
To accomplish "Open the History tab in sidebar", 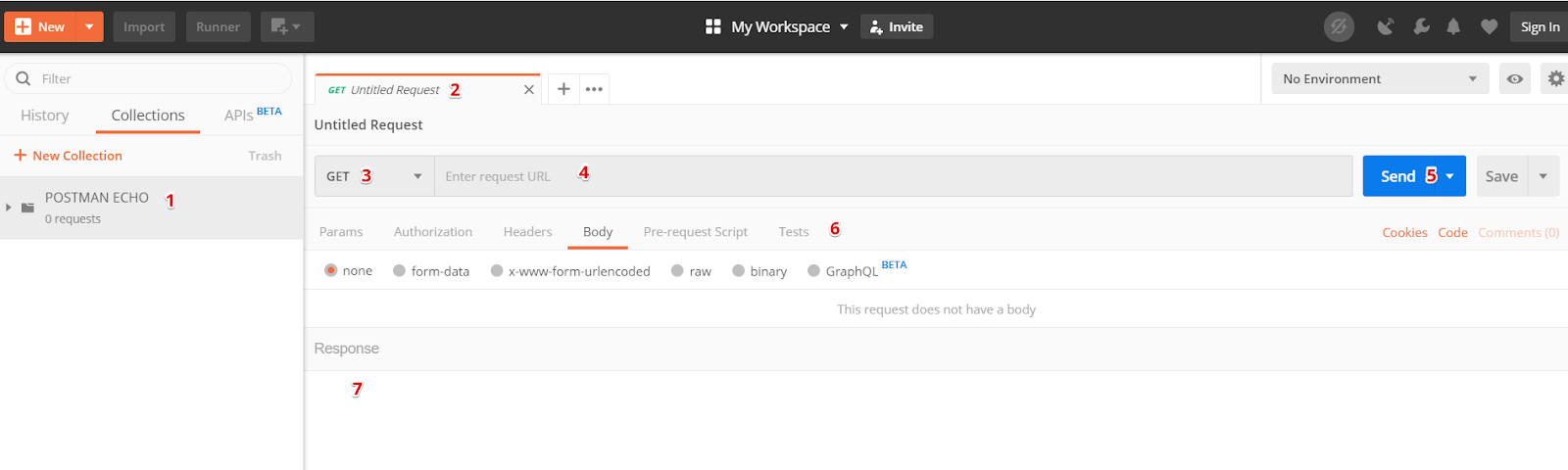I will pos(45,116).
